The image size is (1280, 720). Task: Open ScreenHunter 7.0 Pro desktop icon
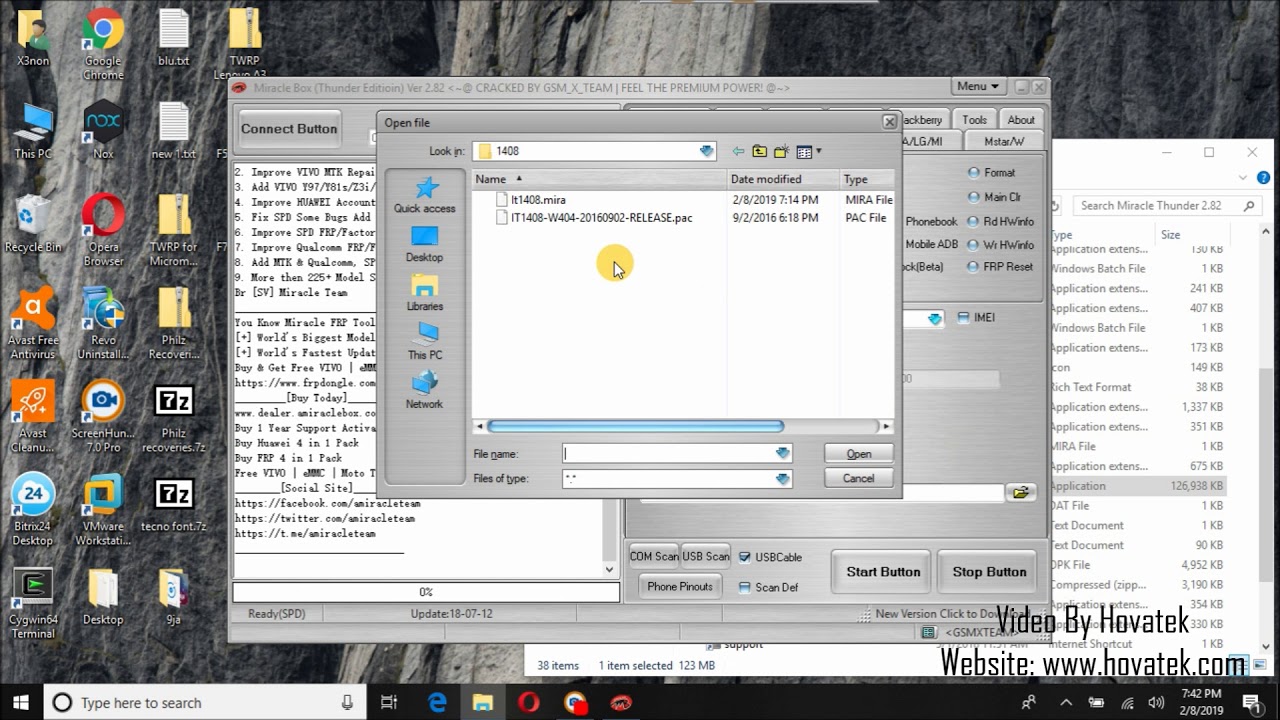103,417
